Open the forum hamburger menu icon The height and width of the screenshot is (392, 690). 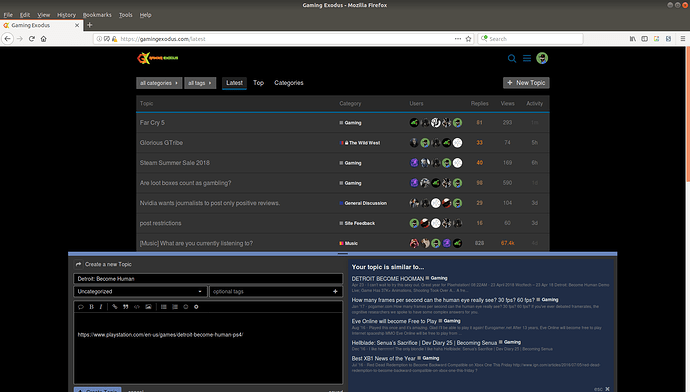527,58
